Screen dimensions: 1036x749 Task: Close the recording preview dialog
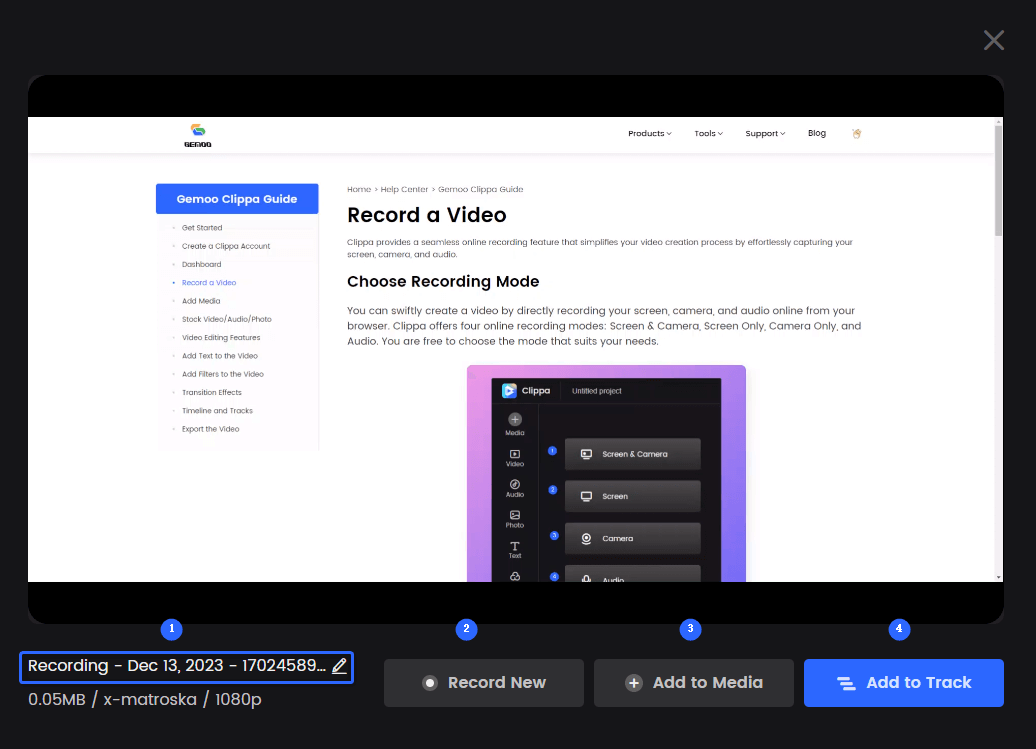point(993,40)
